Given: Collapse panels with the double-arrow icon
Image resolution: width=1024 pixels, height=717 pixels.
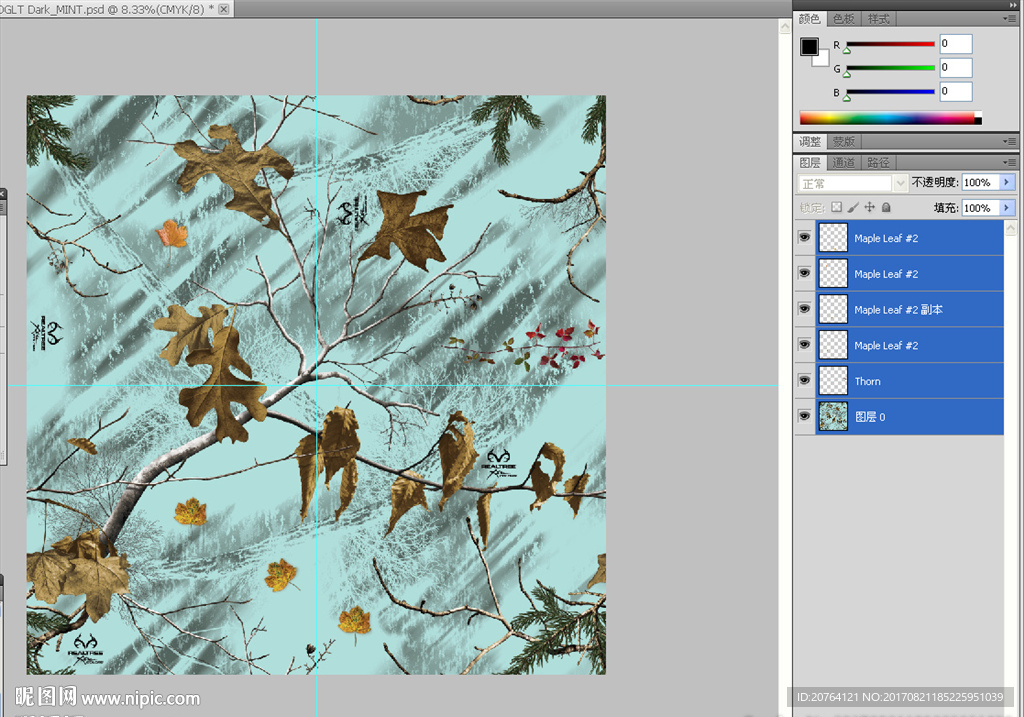Looking at the screenshot, I should (x=1012, y=5).
